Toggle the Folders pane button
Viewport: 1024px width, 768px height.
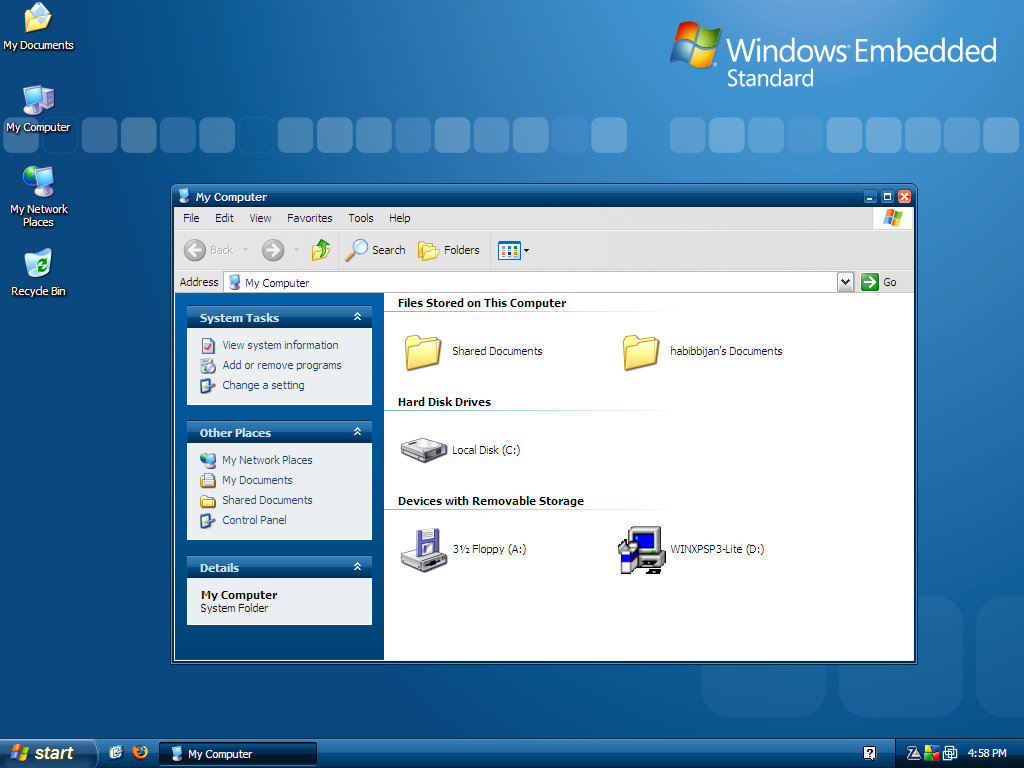[x=449, y=250]
